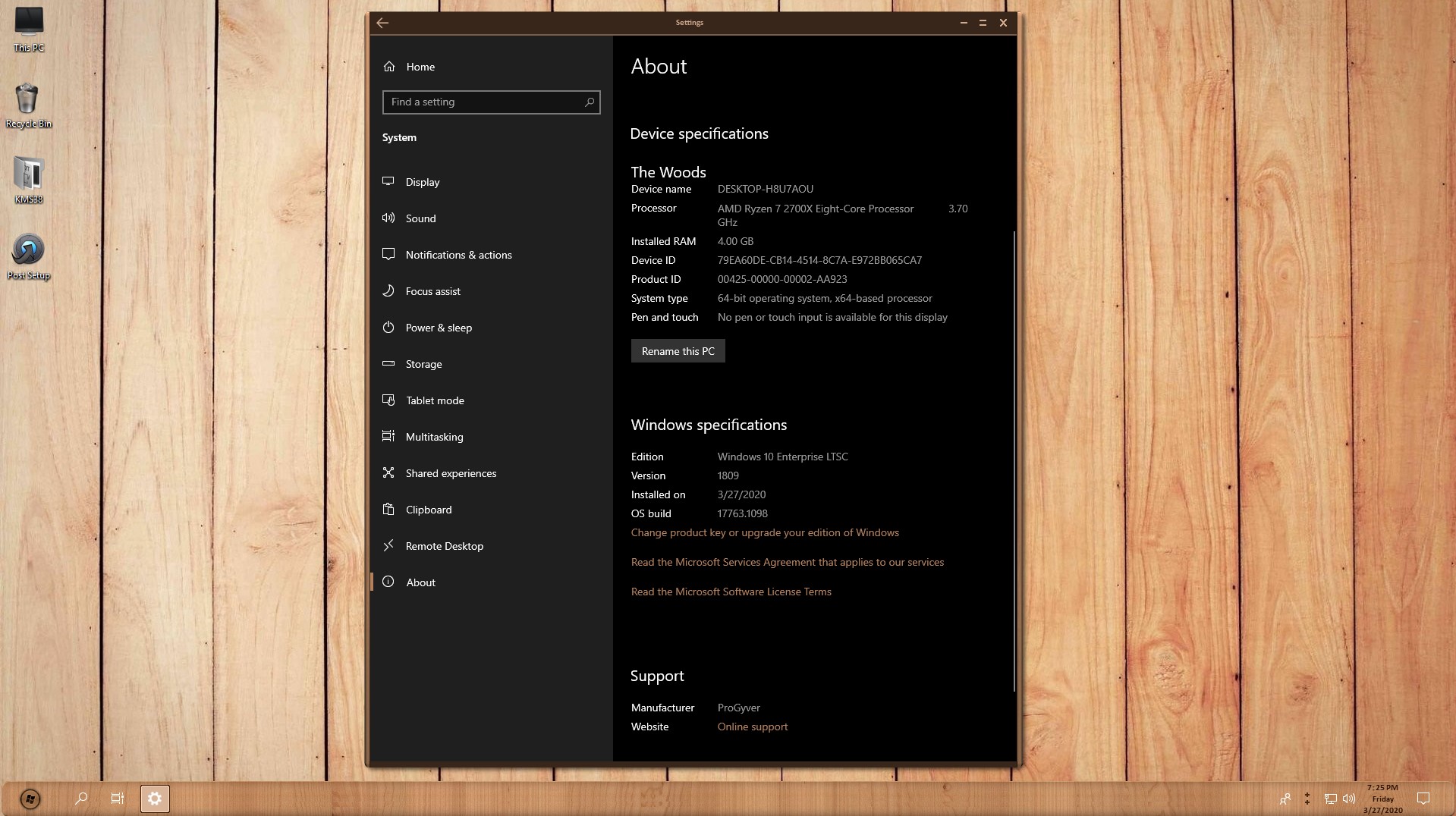Screen dimensions: 1456x816
Task: Open Clipboard settings
Action: coord(492,510)
